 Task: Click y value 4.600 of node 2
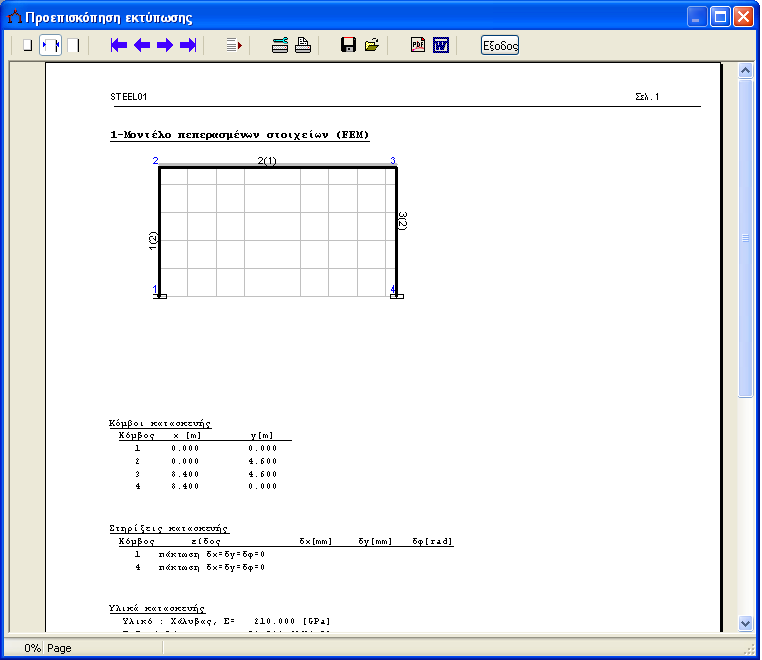[262, 461]
